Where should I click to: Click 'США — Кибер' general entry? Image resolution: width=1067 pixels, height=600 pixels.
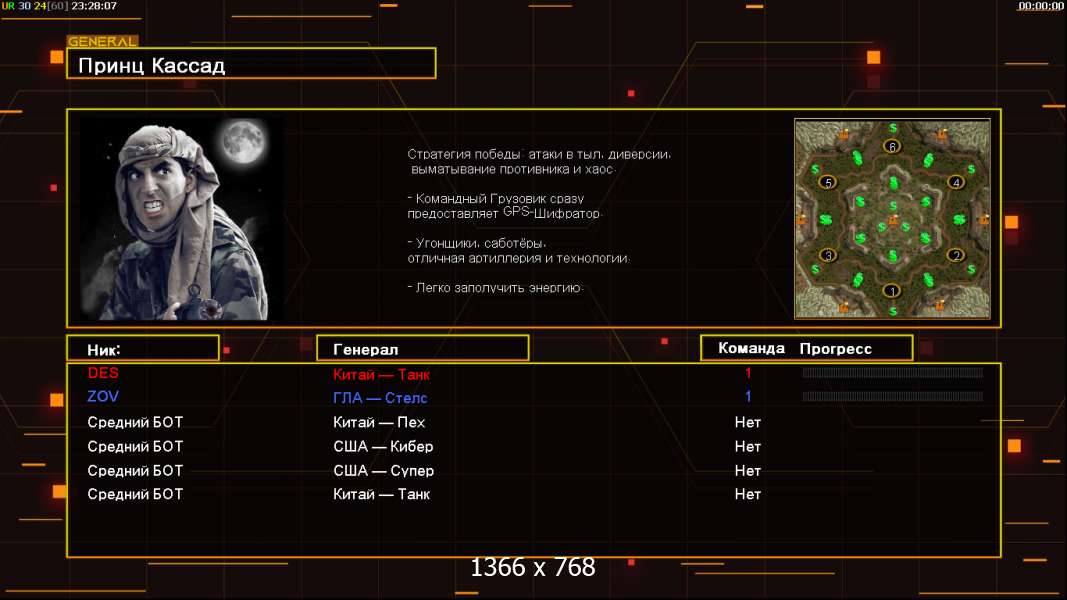[383, 446]
